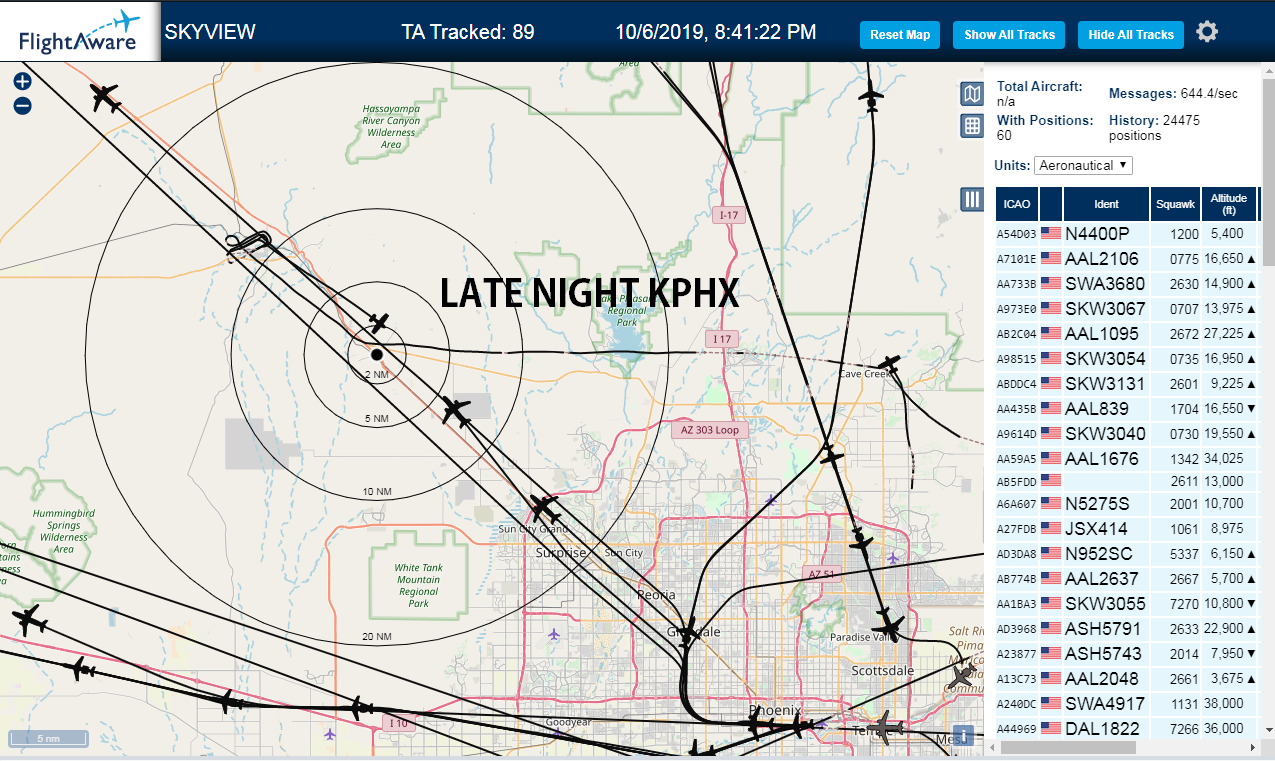Click the SKYVIEW title text
Viewport: 1275px width, 761px height.
(210, 32)
